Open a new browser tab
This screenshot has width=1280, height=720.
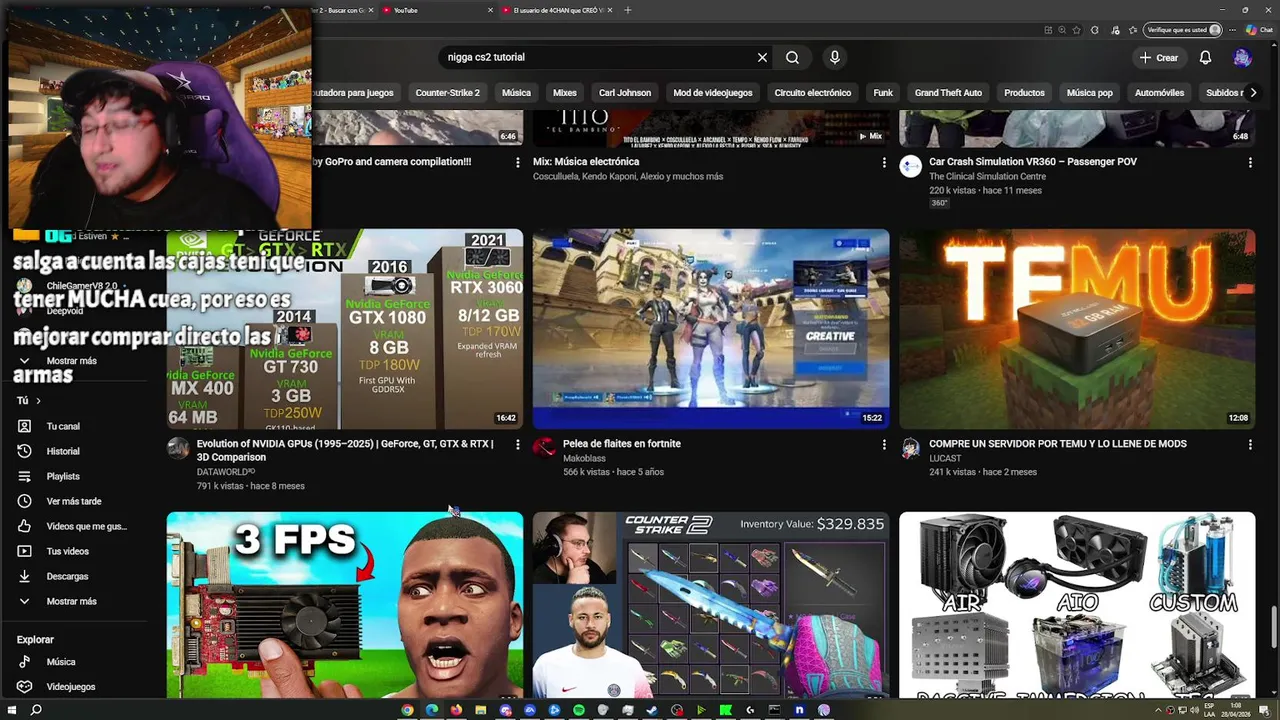pyautogui.click(x=628, y=10)
